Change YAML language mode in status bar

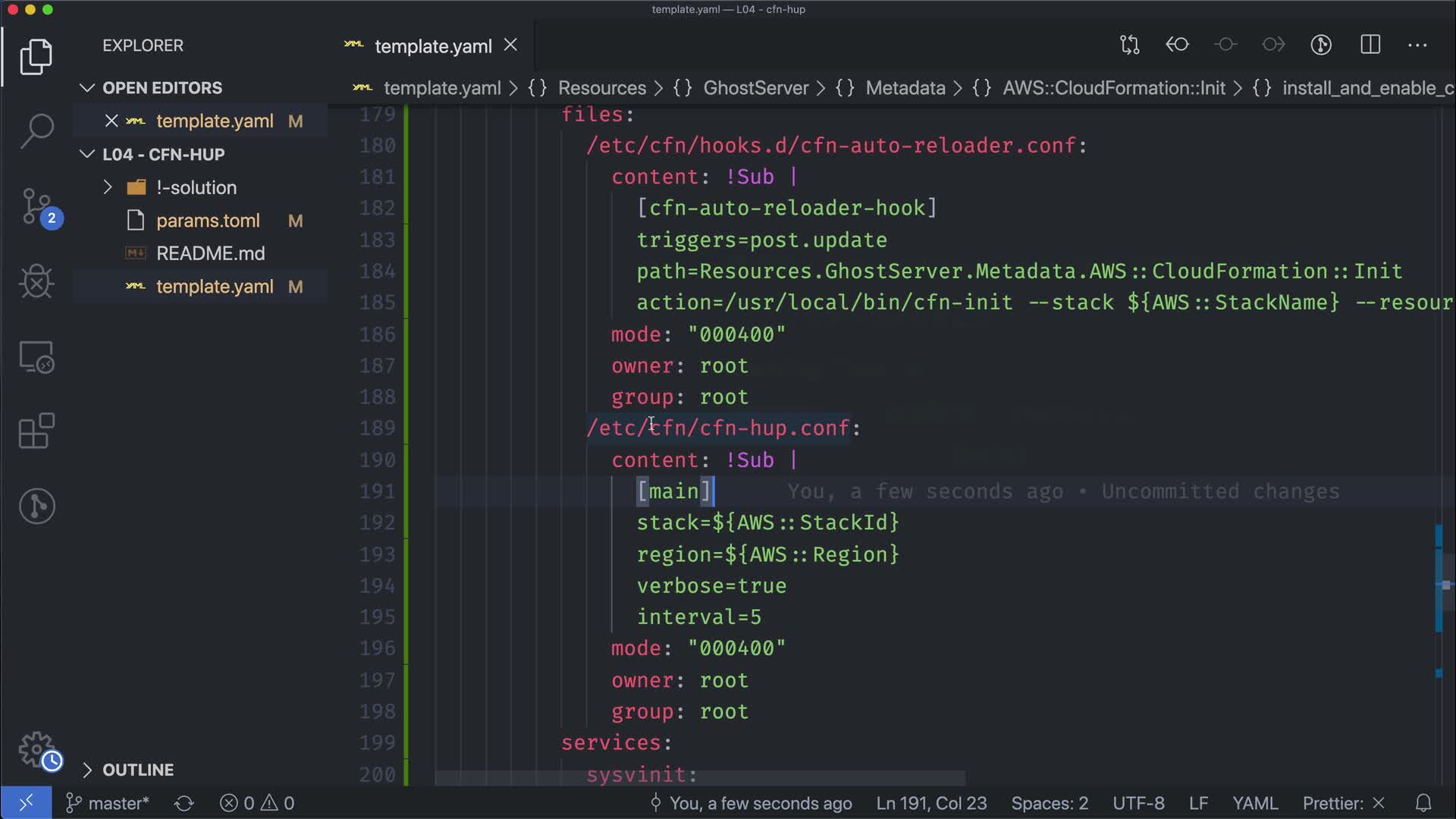pos(1254,803)
